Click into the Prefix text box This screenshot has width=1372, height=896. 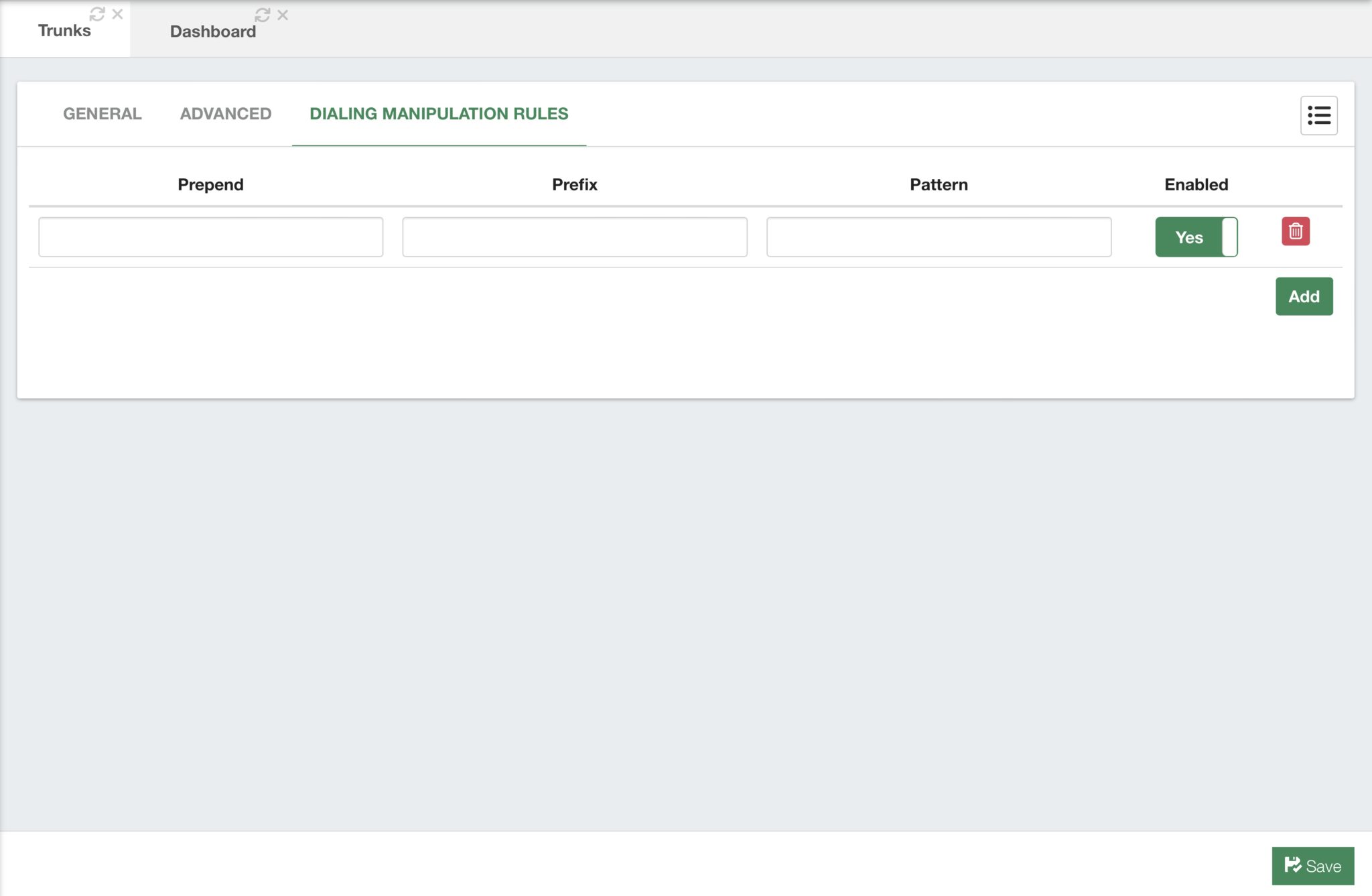pyautogui.click(x=574, y=237)
